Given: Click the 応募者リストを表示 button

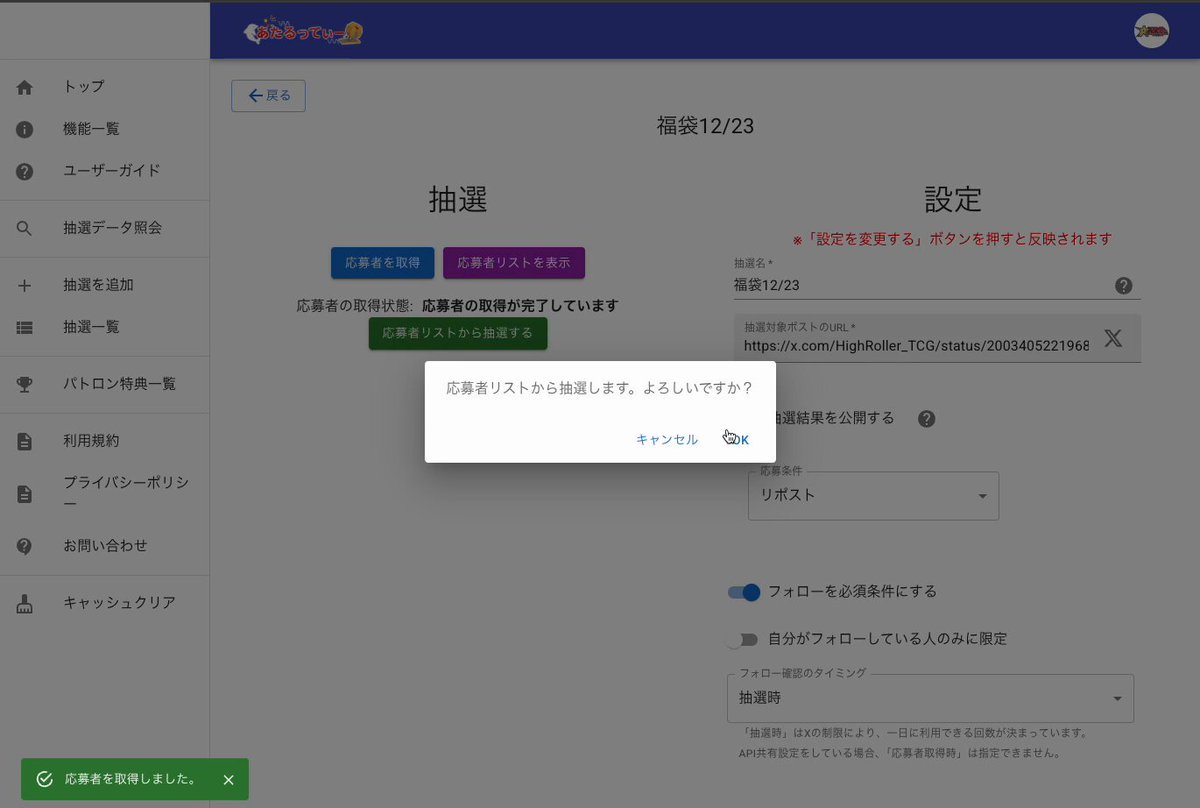Looking at the screenshot, I should click(514, 263).
